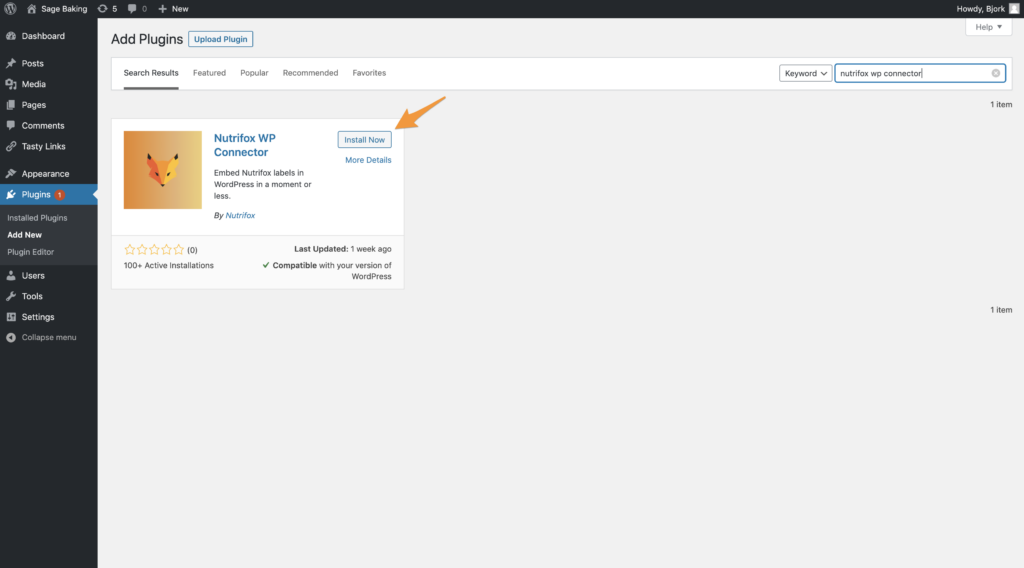Click the Sage Baking site name
The height and width of the screenshot is (568, 1024).
(64, 8)
